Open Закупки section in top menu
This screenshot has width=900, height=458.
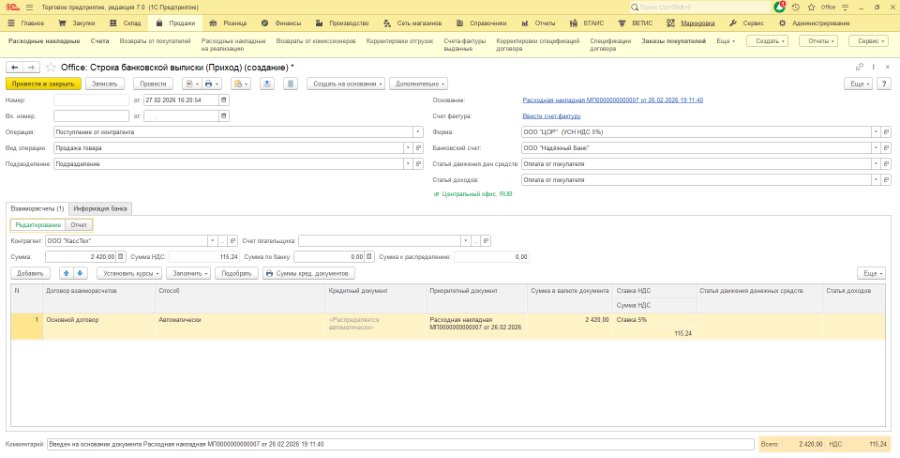(x=77, y=24)
